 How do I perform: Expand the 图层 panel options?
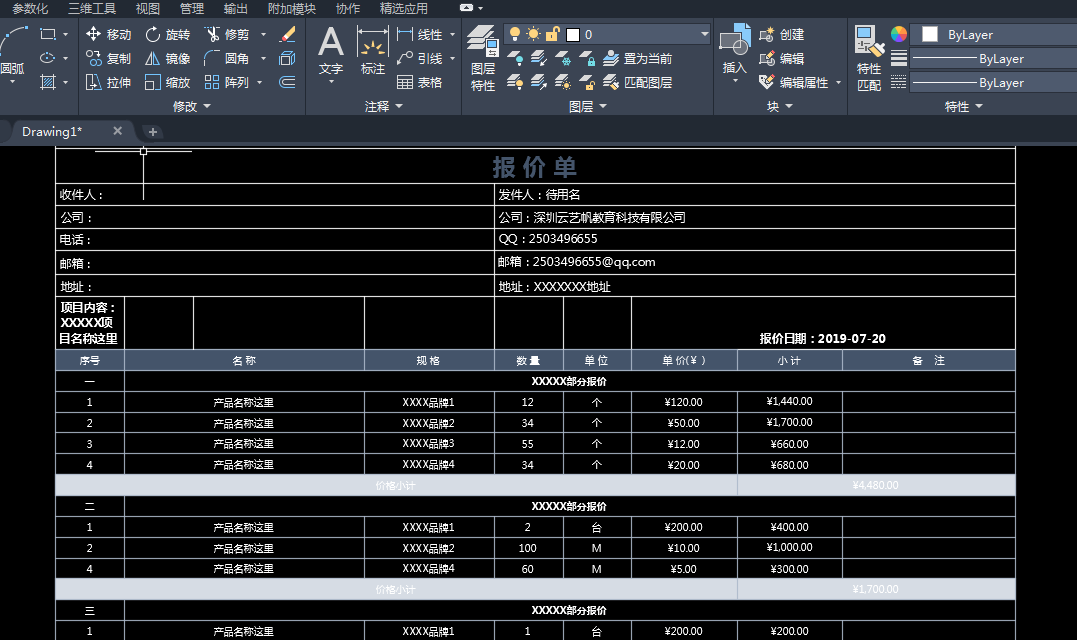(x=588, y=106)
